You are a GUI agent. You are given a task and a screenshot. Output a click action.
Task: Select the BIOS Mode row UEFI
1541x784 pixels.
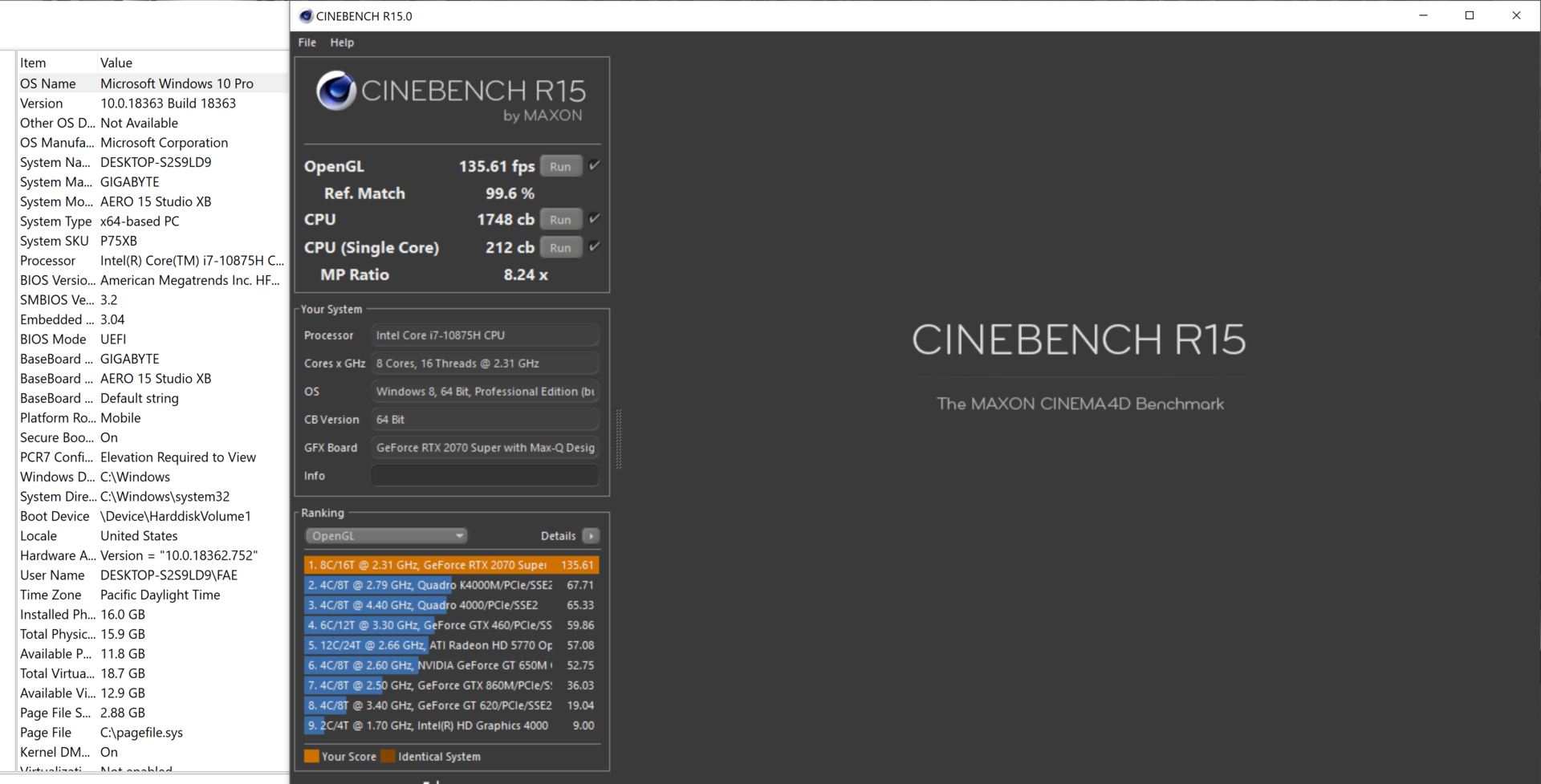(152, 339)
